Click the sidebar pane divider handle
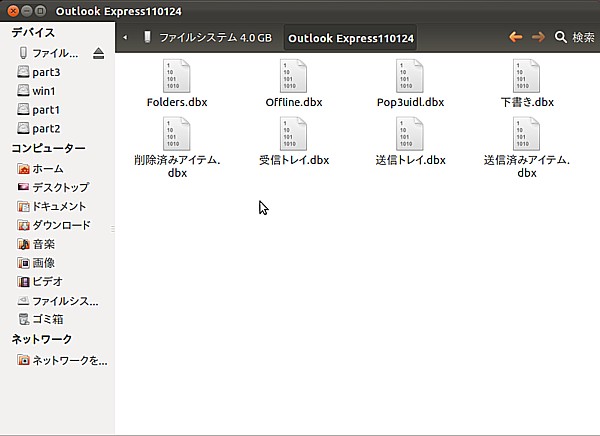The image size is (600, 436). pos(112,229)
